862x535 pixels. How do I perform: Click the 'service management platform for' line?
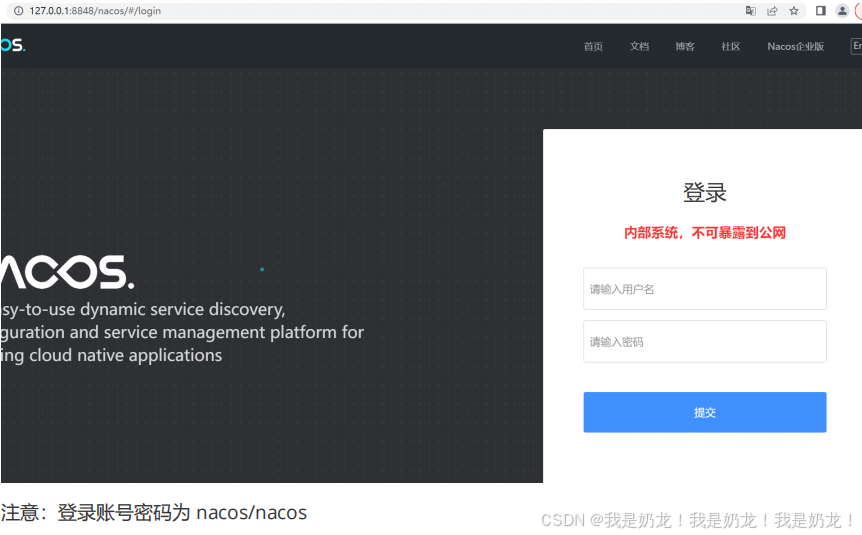point(182,333)
